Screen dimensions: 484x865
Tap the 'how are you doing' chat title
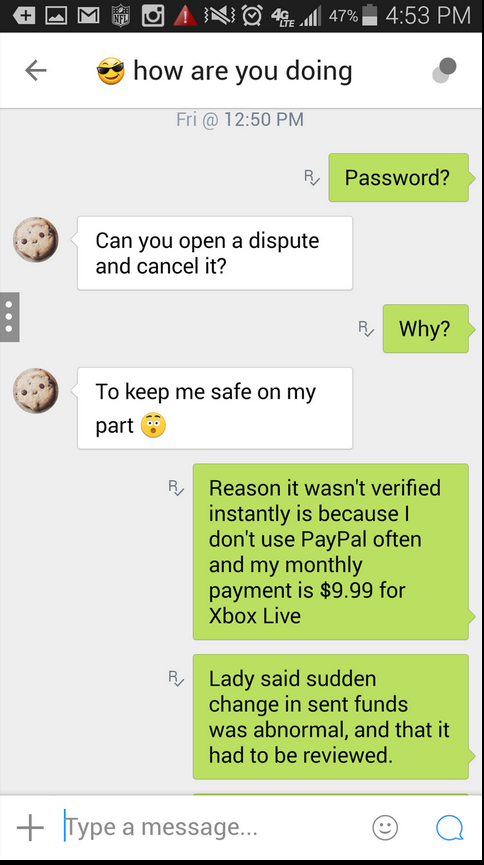[x=243, y=71]
